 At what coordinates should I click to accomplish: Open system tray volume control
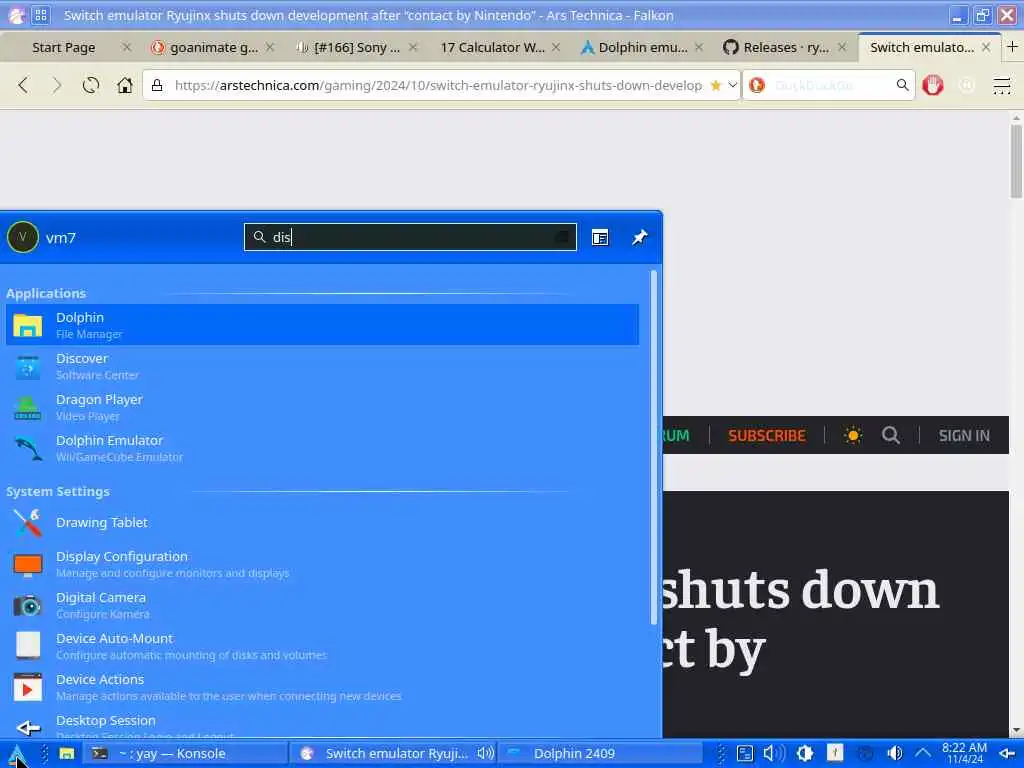pyautogui.click(x=895, y=754)
